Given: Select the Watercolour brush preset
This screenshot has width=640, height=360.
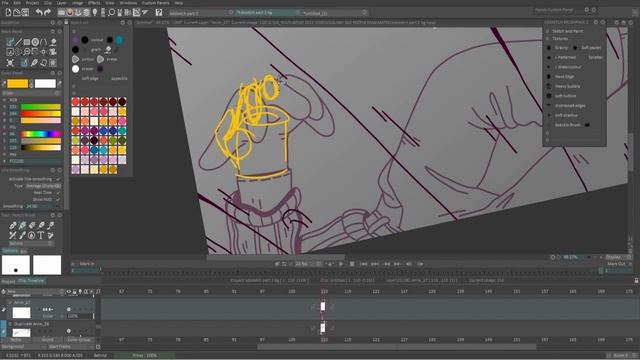Looking at the screenshot, I should click(568, 67).
